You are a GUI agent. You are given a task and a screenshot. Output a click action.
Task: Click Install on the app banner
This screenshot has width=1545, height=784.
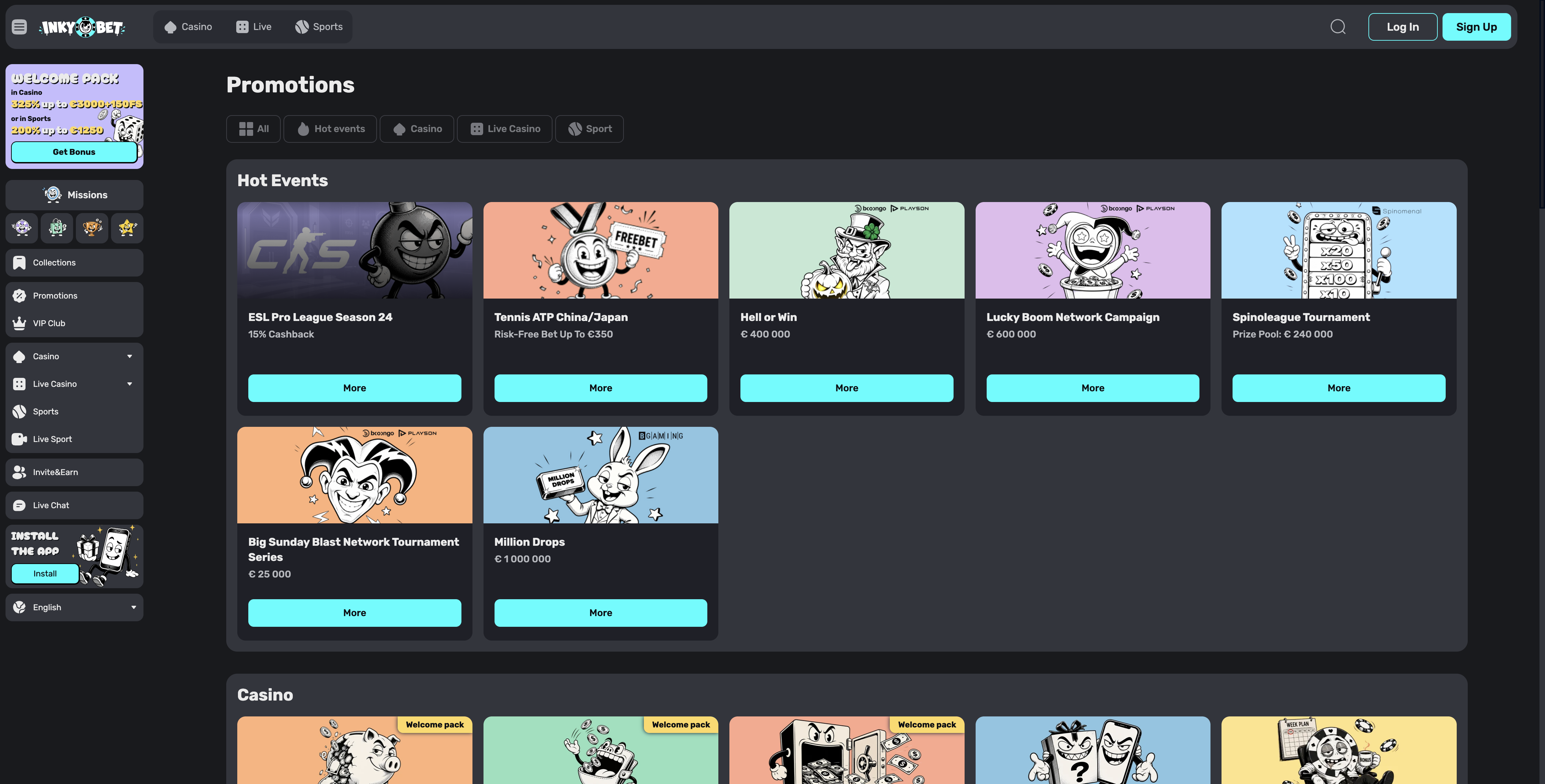point(45,574)
